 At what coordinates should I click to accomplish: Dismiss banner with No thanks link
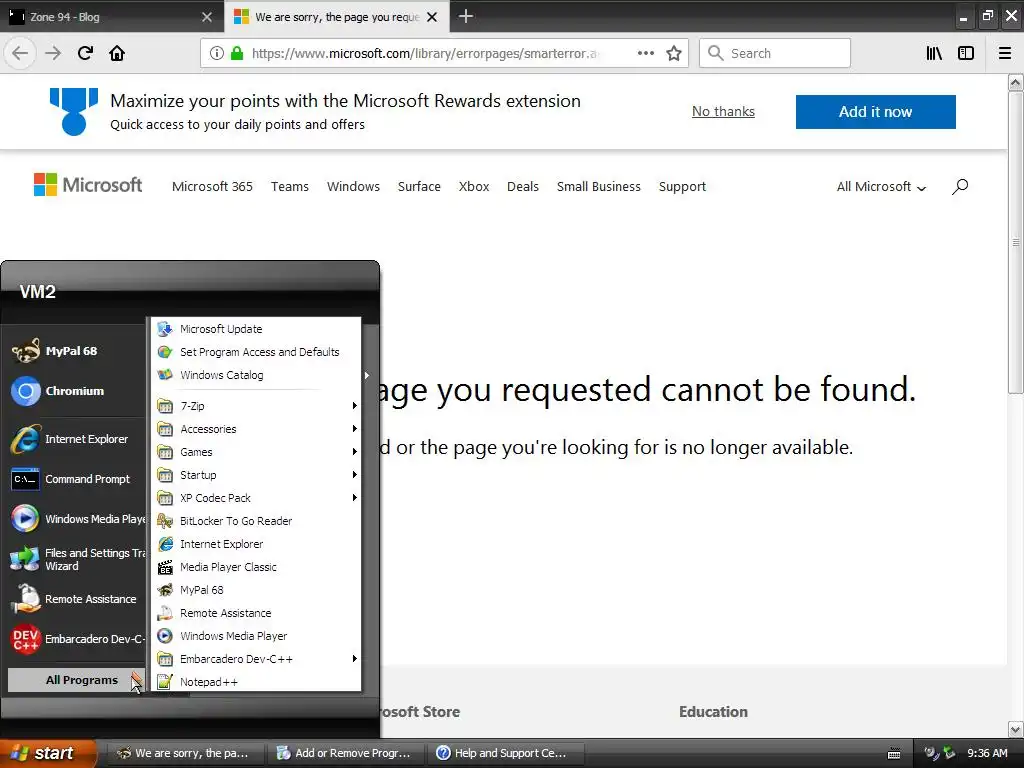tap(723, 112)
